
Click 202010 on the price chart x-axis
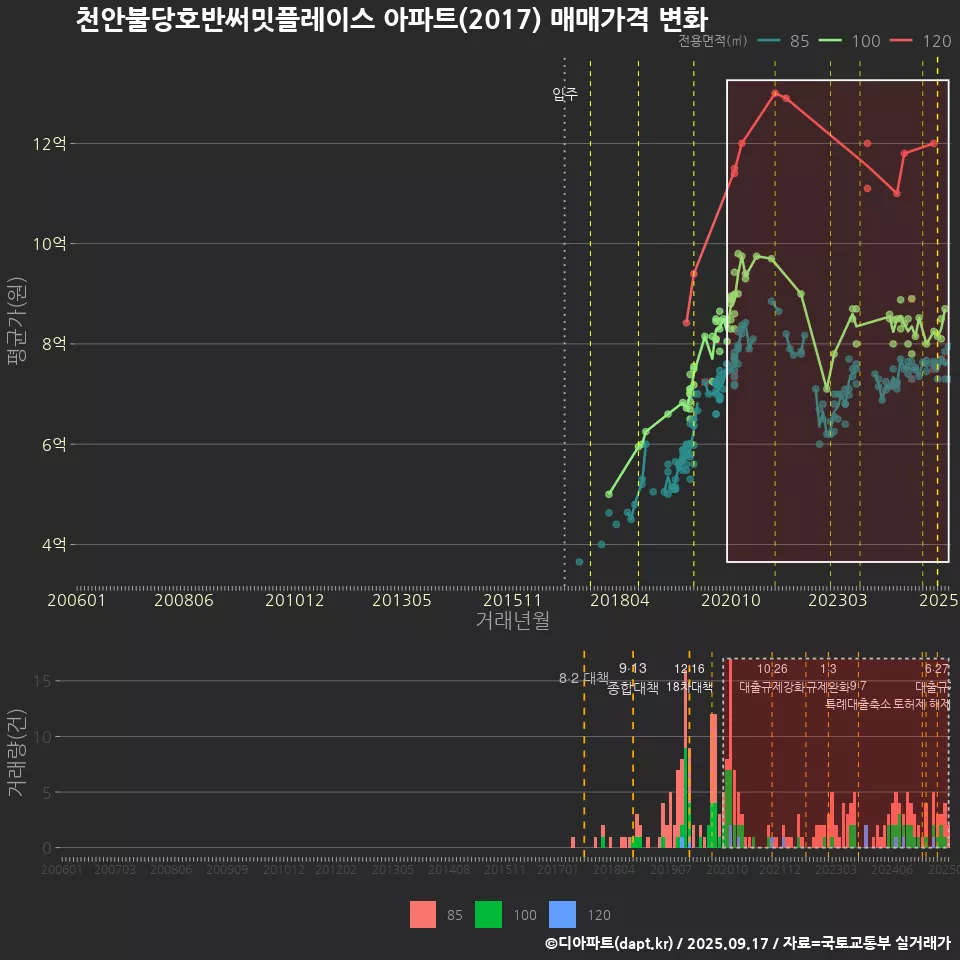click(730, 600)
